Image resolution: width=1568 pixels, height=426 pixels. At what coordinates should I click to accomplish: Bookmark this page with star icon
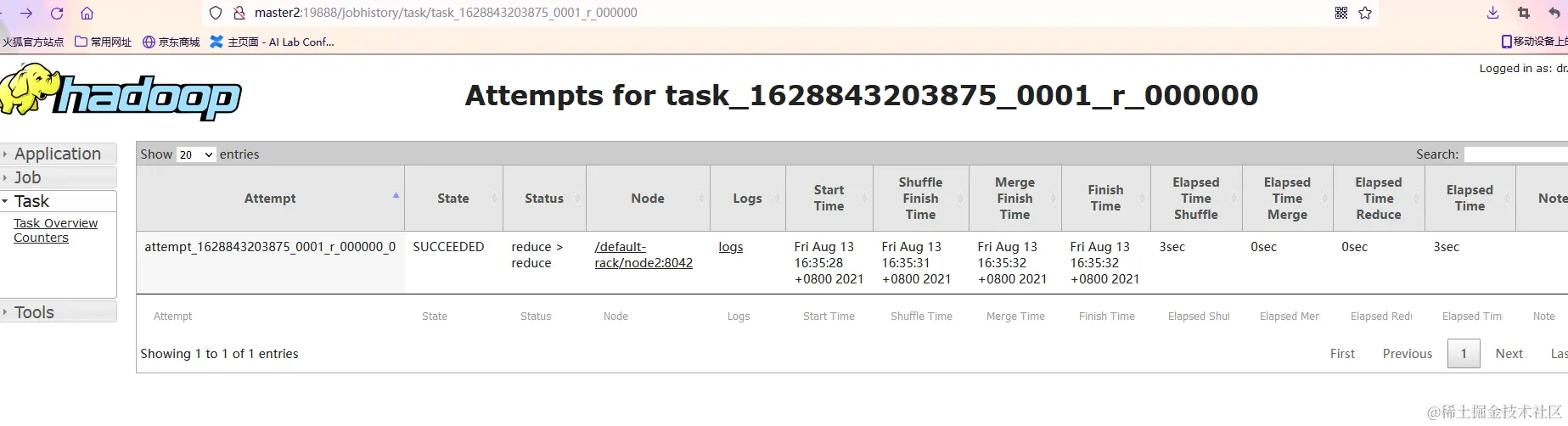1365,13
